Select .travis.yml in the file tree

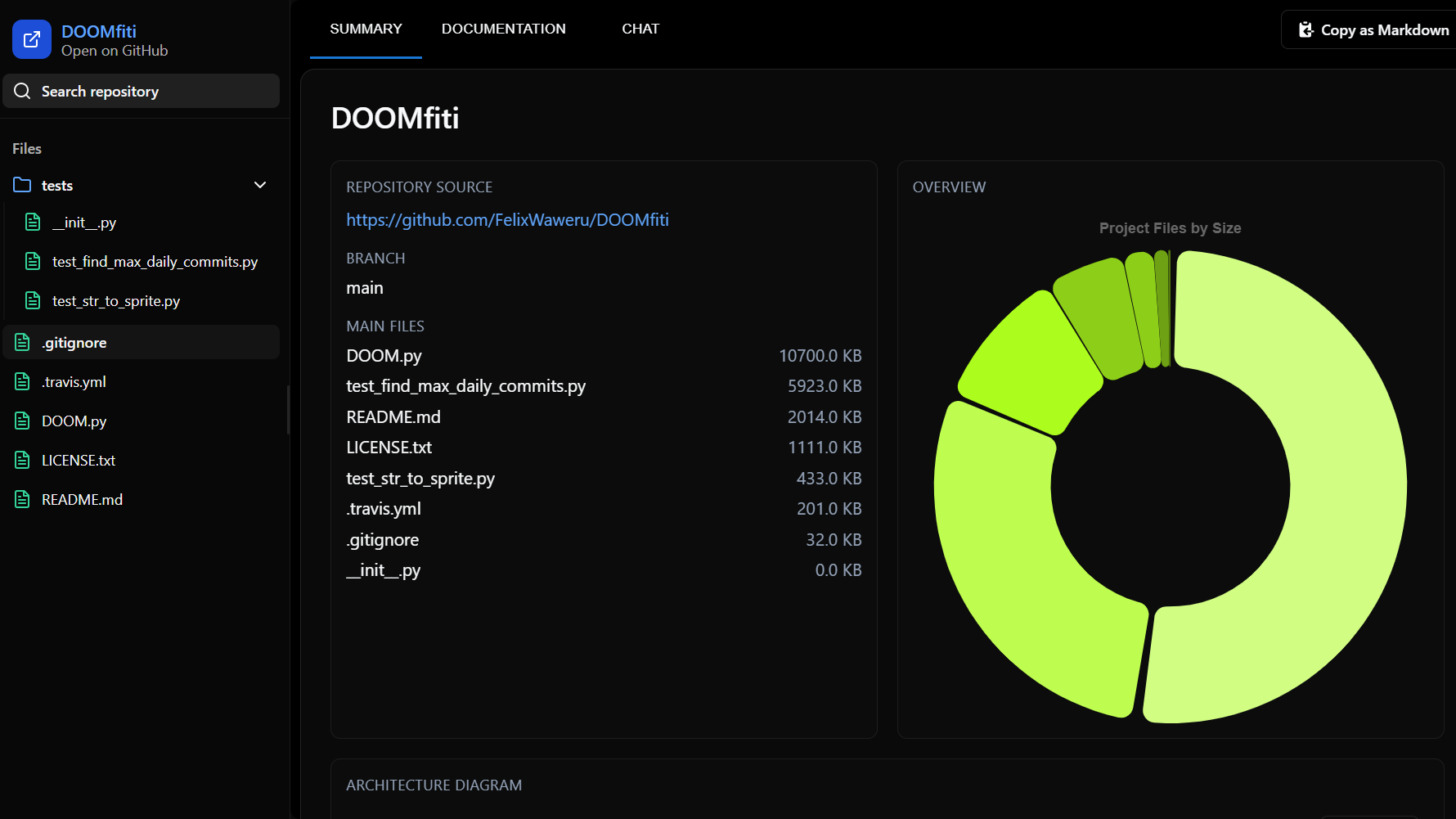coord(74,381)
